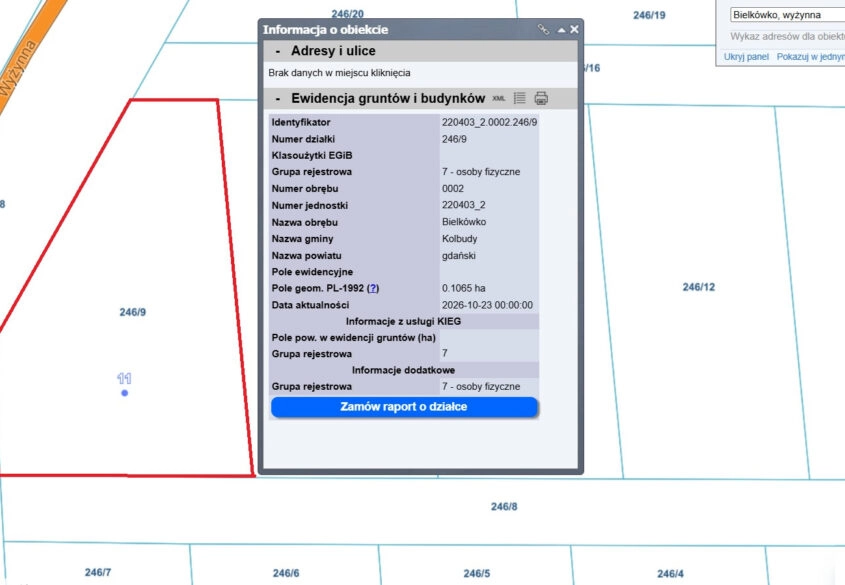Collapse the Ewidencja gruntów i budynków section
The width and height of the screenshot is (845, 585).
278,99
